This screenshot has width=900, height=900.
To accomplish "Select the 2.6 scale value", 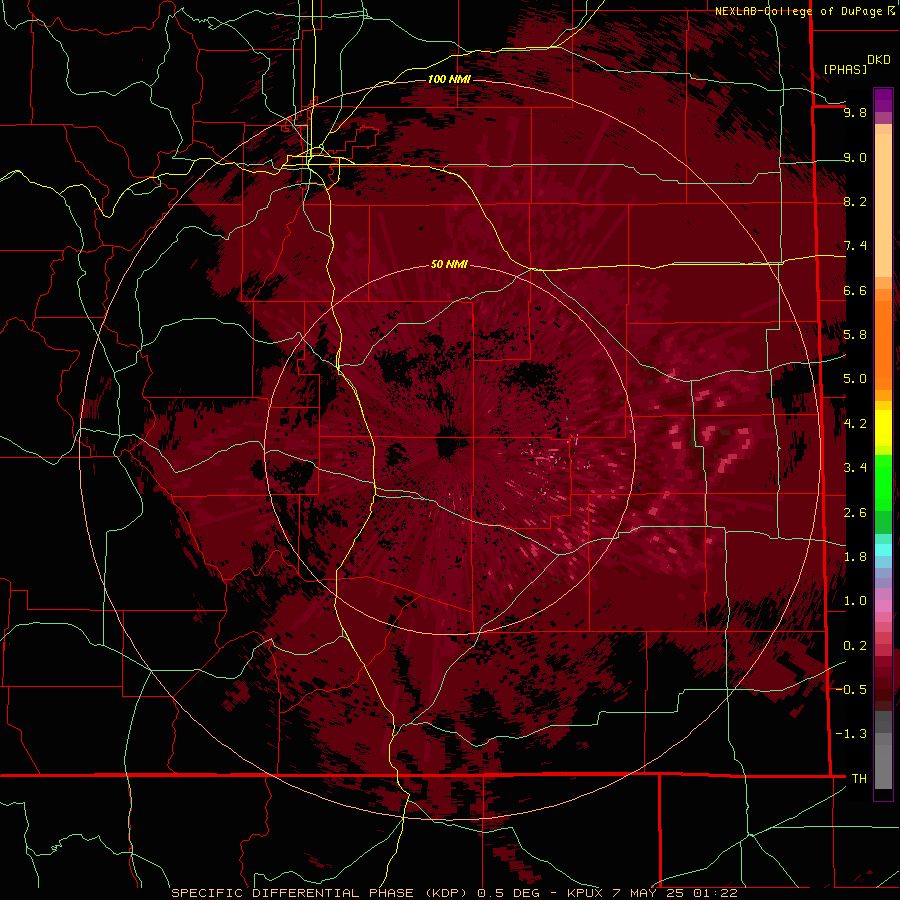I will [855, 513].
